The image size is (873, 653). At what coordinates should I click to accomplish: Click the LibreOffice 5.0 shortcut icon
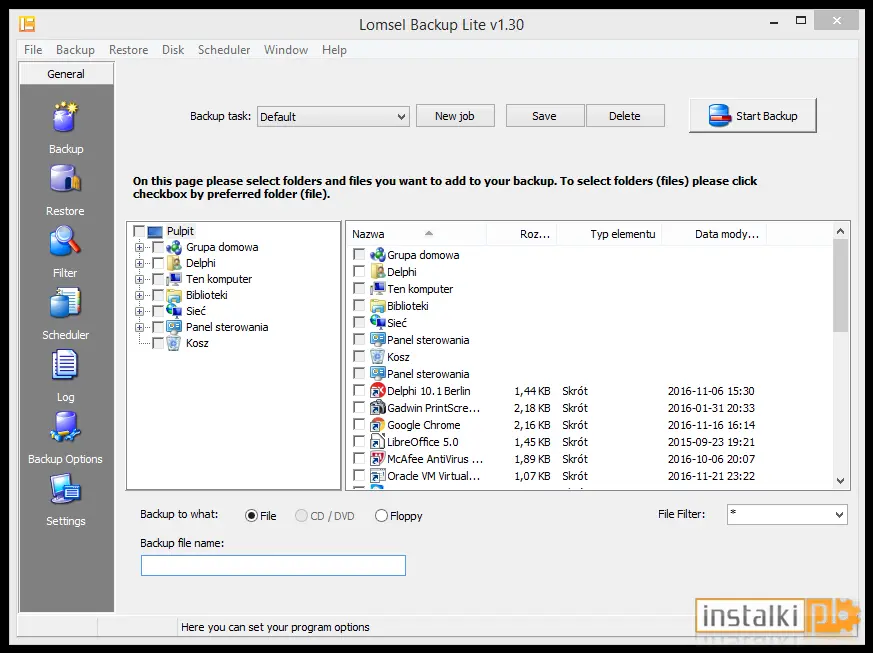point(378,442)
